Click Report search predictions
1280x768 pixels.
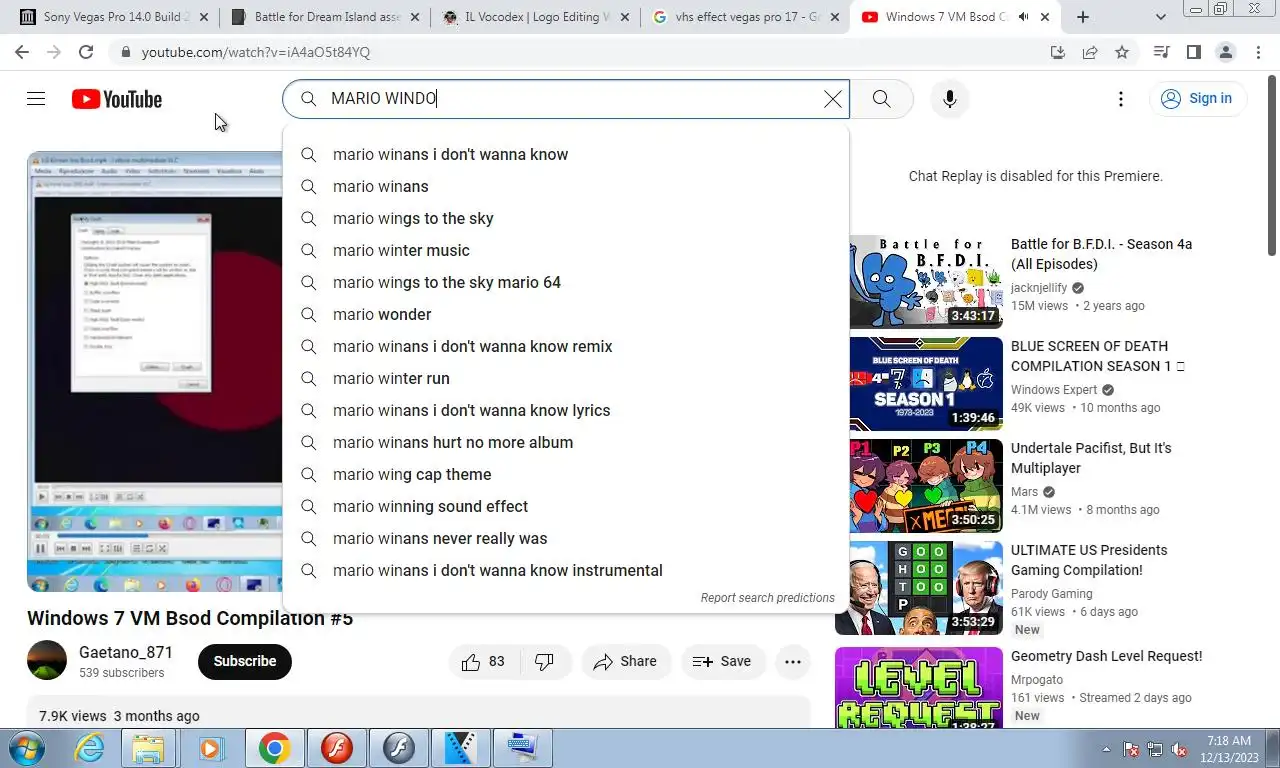pyautogui.click(x=767, y=598)
